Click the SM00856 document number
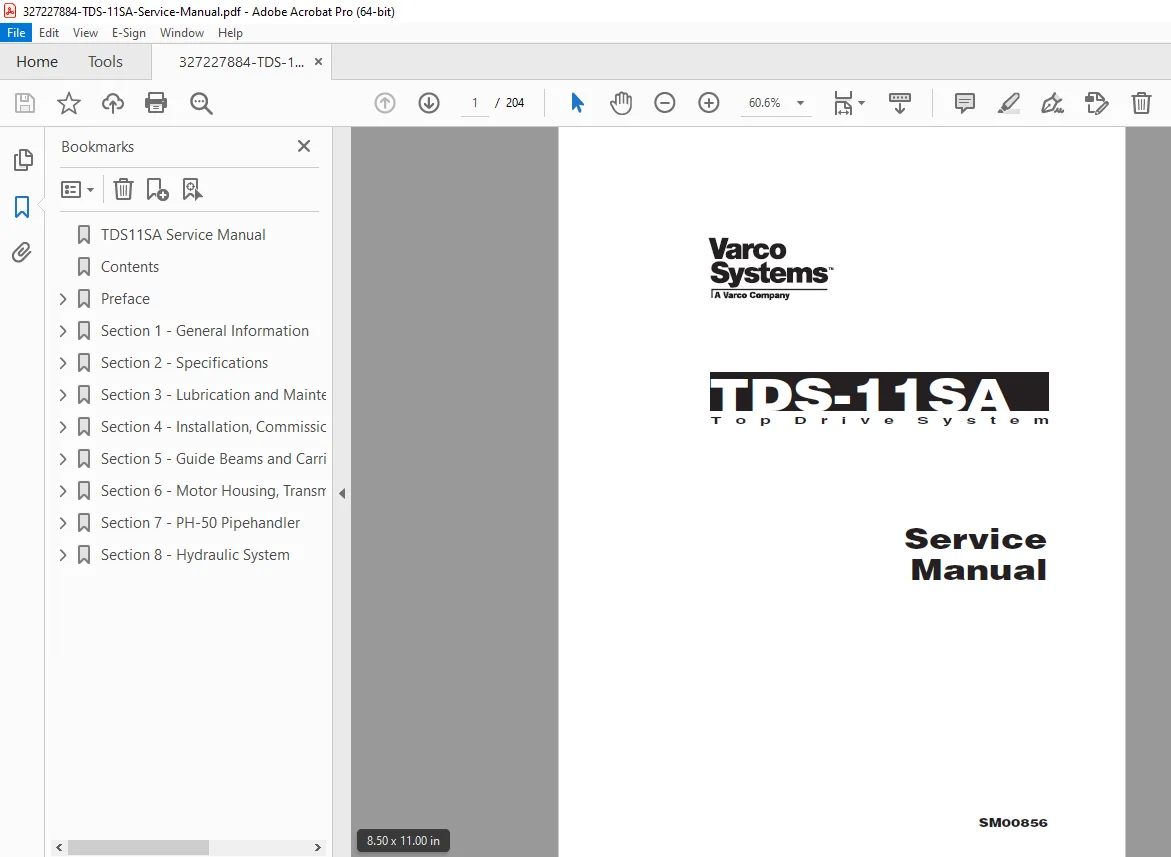The image size is (1171, 857). [1013, 823]
